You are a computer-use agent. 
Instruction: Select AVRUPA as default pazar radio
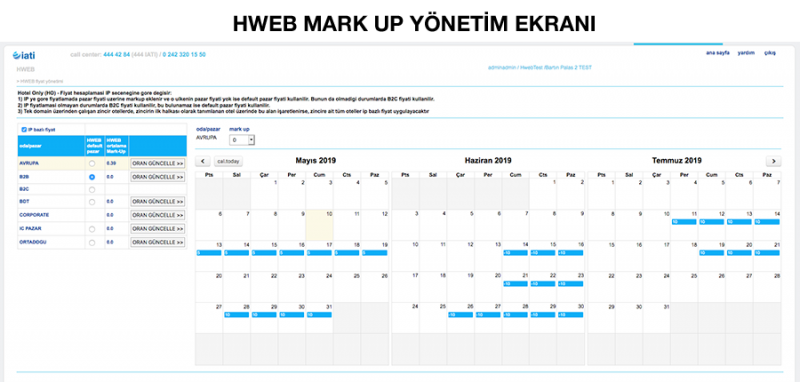click(x=92, y=164)
